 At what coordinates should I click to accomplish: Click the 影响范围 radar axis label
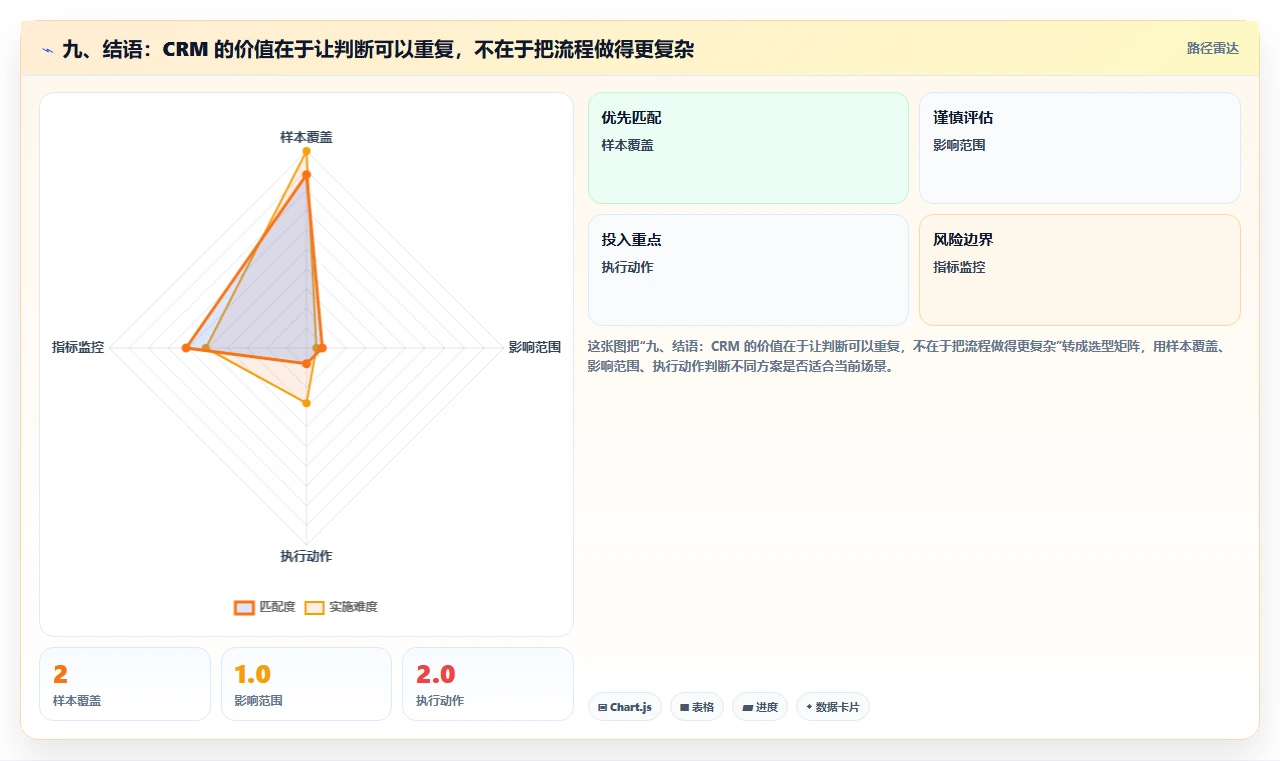[535, 347]
